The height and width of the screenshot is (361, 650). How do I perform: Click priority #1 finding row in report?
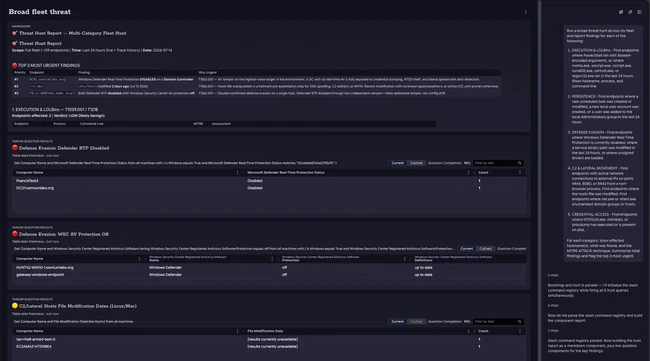click(256, 80)
